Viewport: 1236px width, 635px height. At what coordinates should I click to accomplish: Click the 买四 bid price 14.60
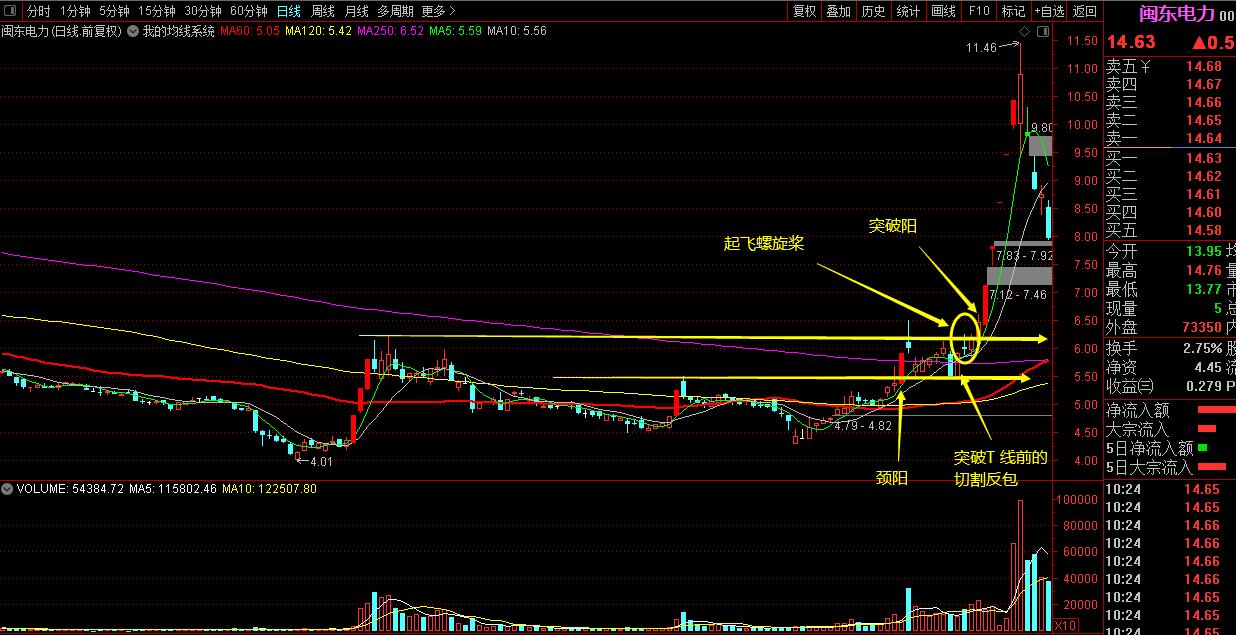(1203, 213)
